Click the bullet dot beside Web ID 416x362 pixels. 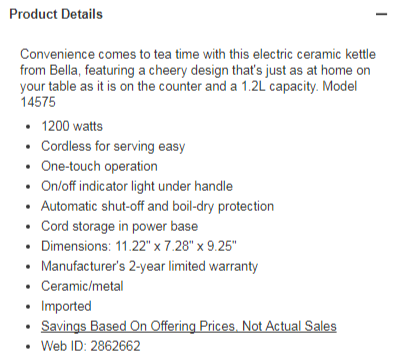(28, 347)
